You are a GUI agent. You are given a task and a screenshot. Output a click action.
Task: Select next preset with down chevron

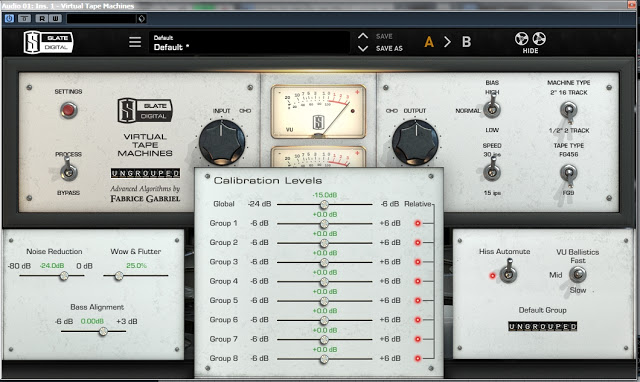[x=363, y=49]
